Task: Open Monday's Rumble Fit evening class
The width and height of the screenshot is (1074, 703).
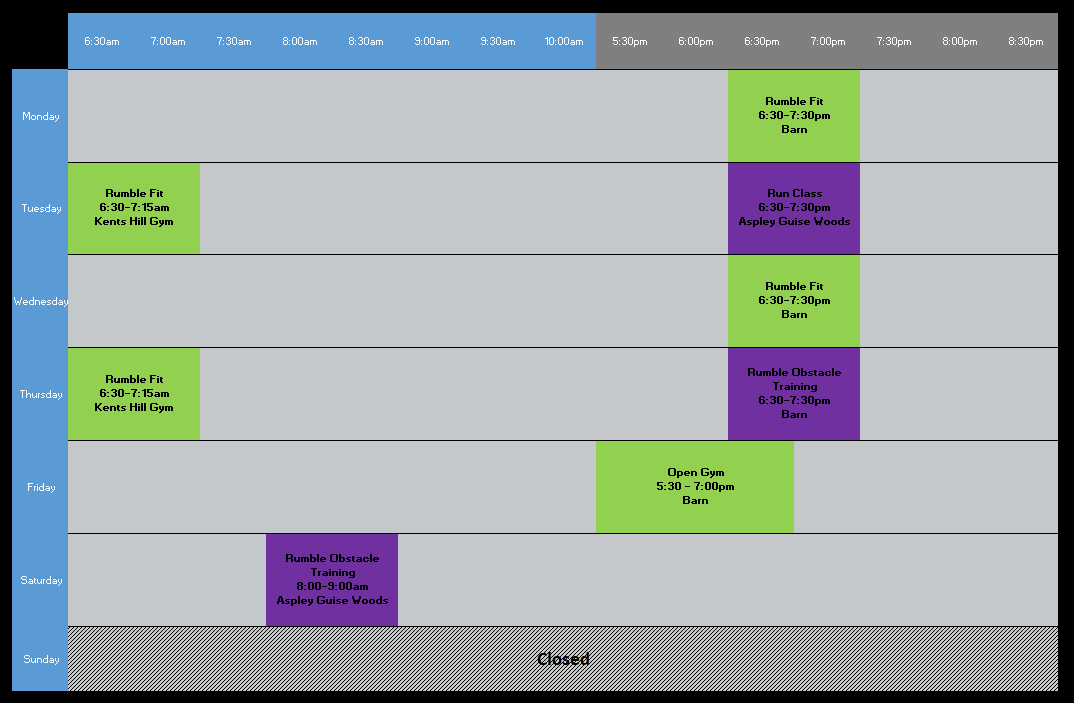Action: click(793, 115)
